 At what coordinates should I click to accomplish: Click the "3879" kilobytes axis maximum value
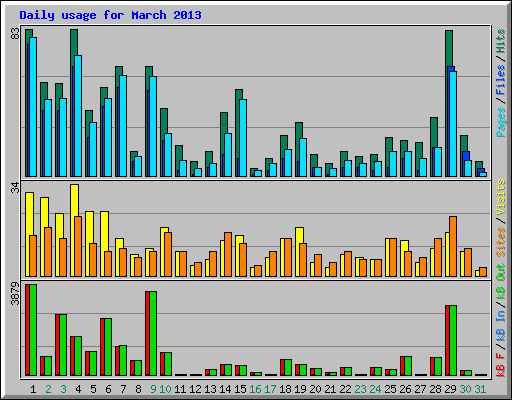click(16, 293)
